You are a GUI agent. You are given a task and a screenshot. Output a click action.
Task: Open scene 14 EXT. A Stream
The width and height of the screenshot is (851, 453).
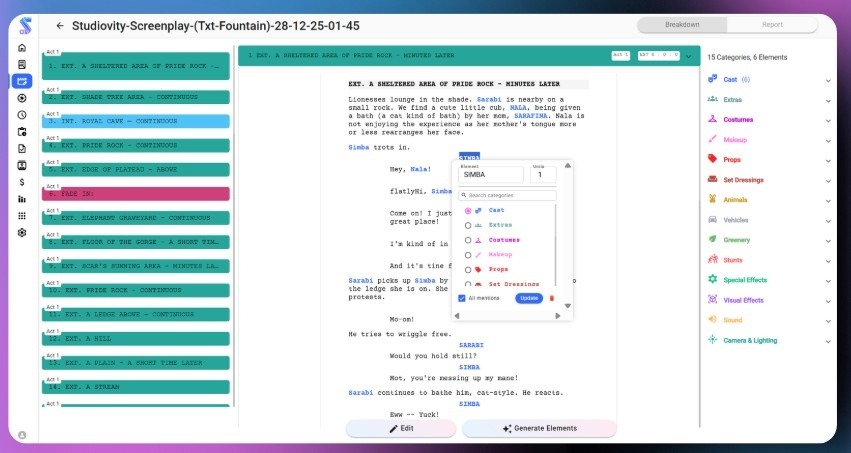(136, 387)
